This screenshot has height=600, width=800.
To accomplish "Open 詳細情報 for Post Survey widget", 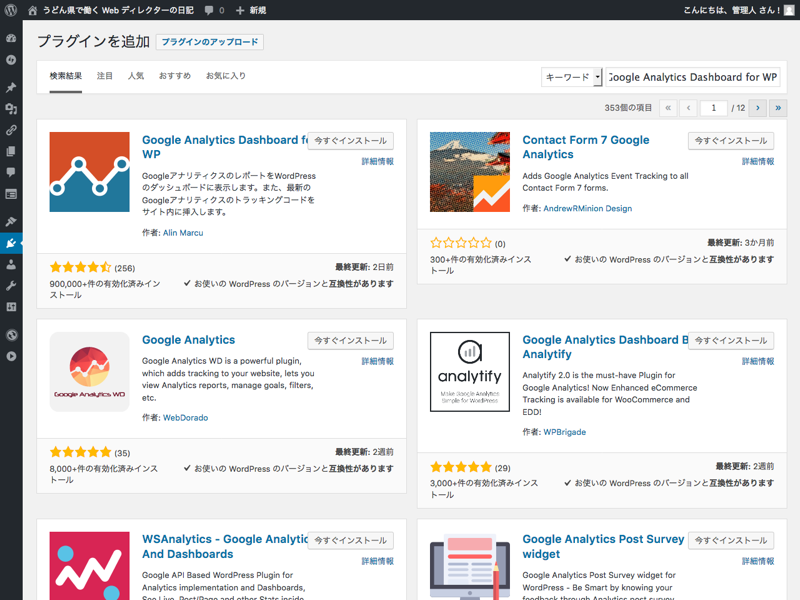I will [758, 562].
